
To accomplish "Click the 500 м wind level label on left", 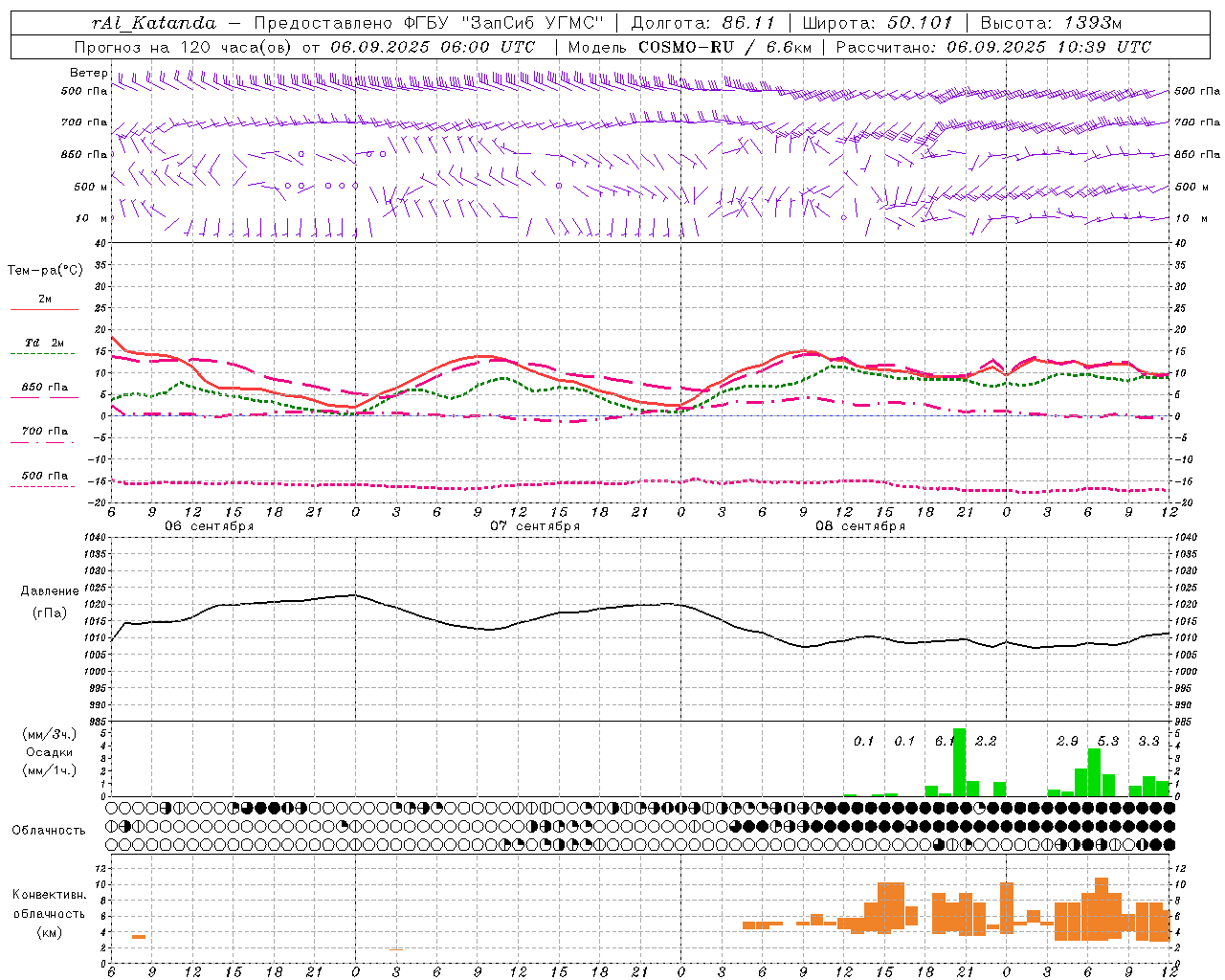I will tap(91, 187).
